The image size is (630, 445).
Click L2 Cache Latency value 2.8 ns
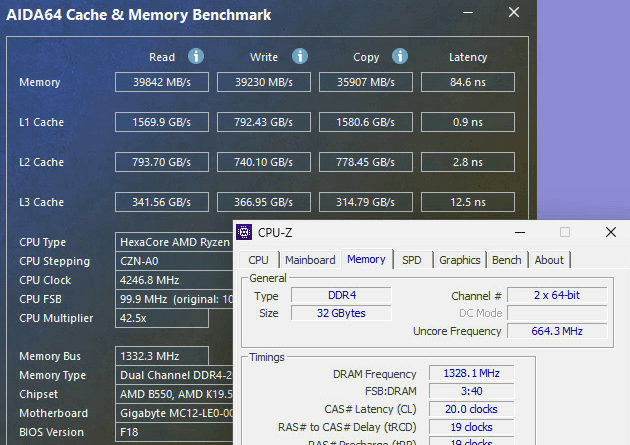pos(468,162)
